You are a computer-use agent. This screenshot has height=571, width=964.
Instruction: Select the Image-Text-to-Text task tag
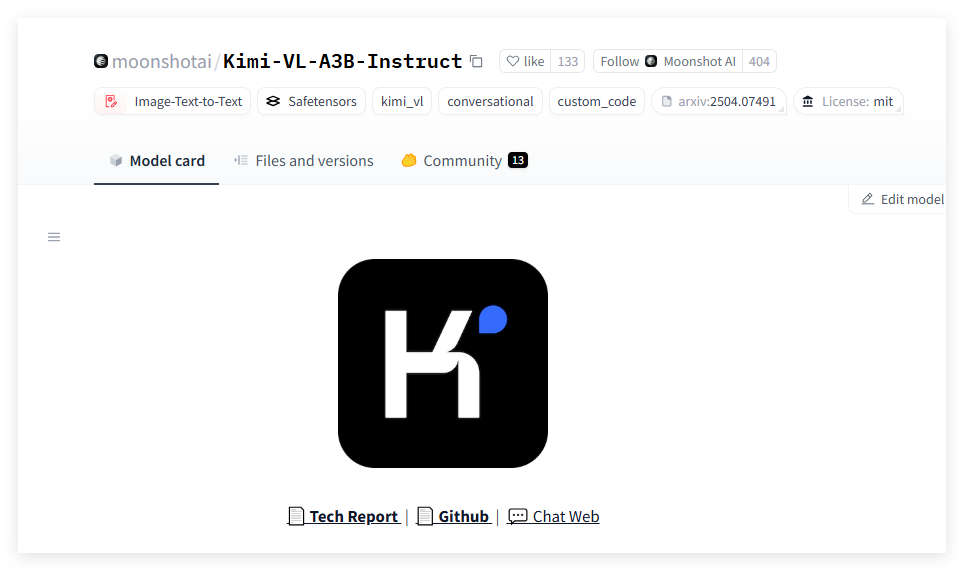(x=173, y=101)
